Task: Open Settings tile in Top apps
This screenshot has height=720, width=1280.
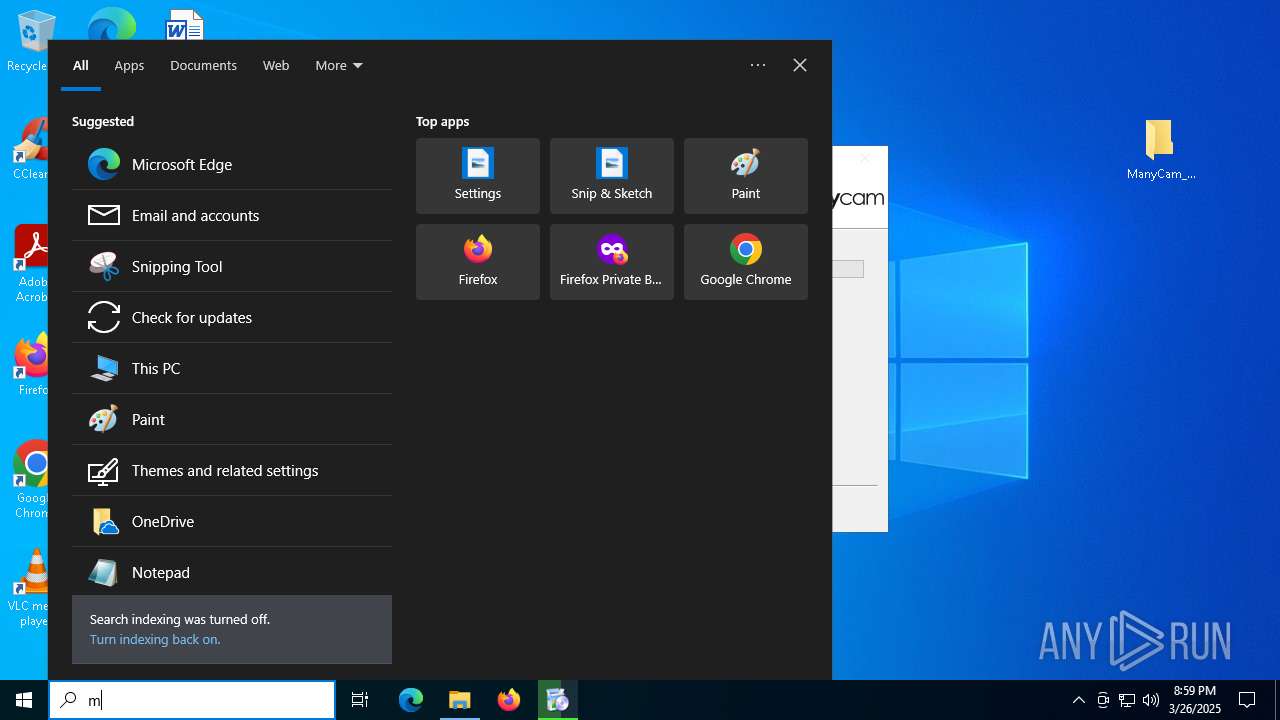Action: [x=478, y=176]
